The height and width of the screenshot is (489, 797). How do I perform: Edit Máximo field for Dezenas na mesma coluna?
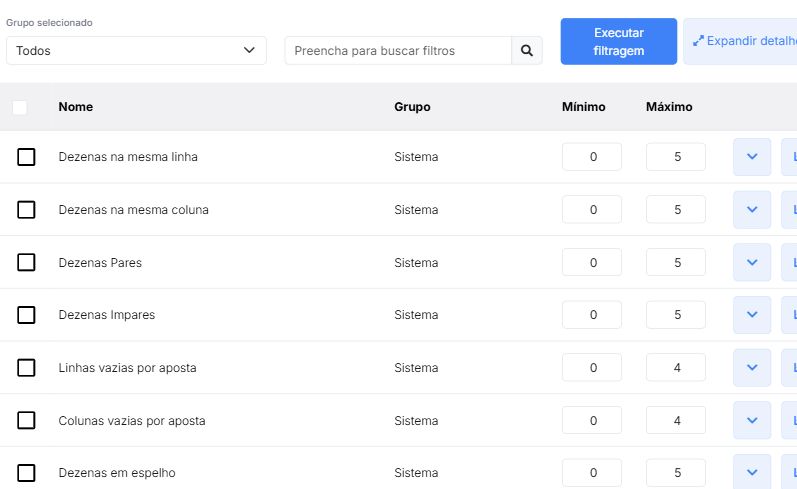(676, 209)
